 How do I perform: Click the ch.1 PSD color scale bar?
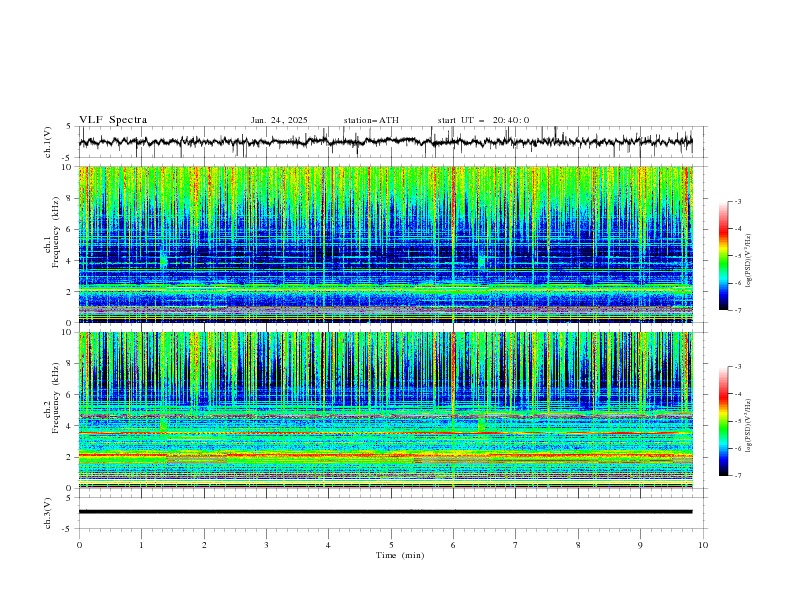723,256
